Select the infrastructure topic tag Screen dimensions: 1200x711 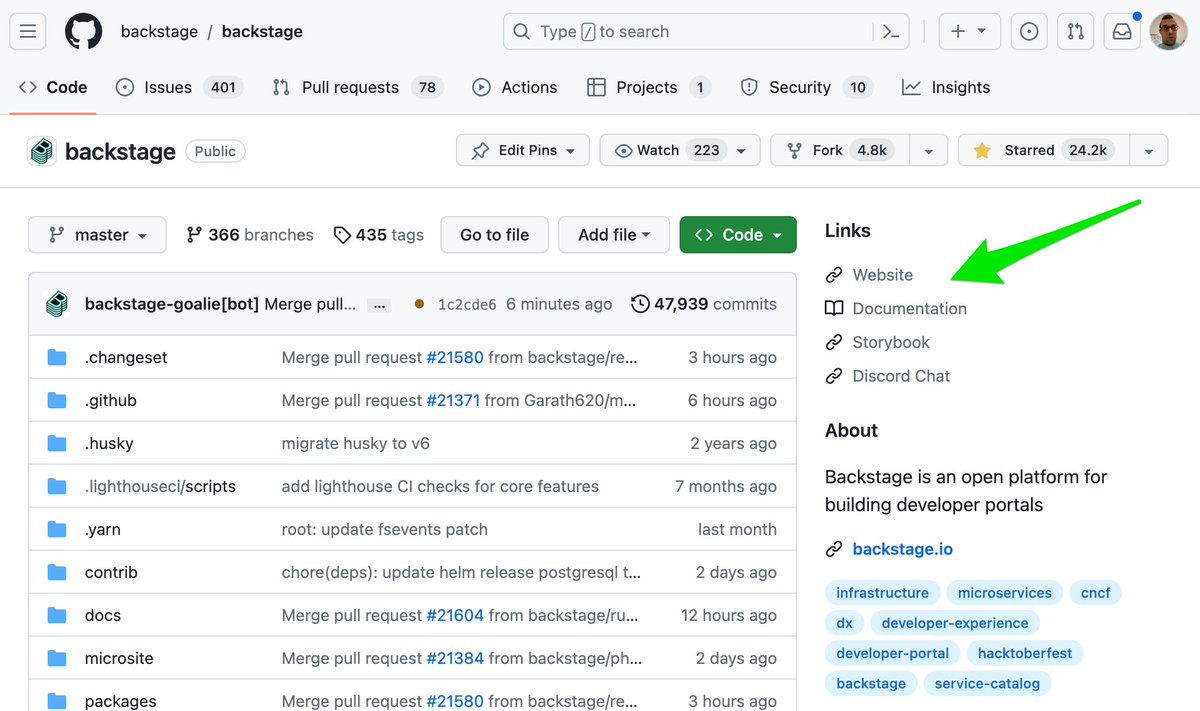pos(882,593)
